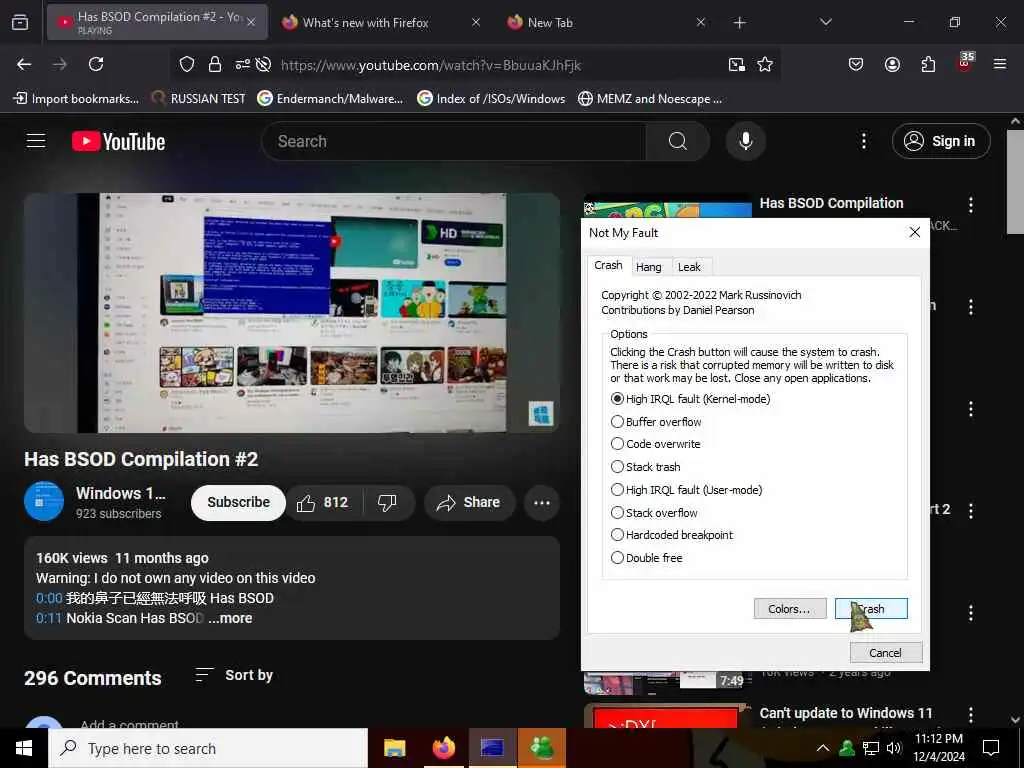The image size is (1024, 768).
Task: Open the RUSSIAN TEST bookmark
Action: point(199,99)
